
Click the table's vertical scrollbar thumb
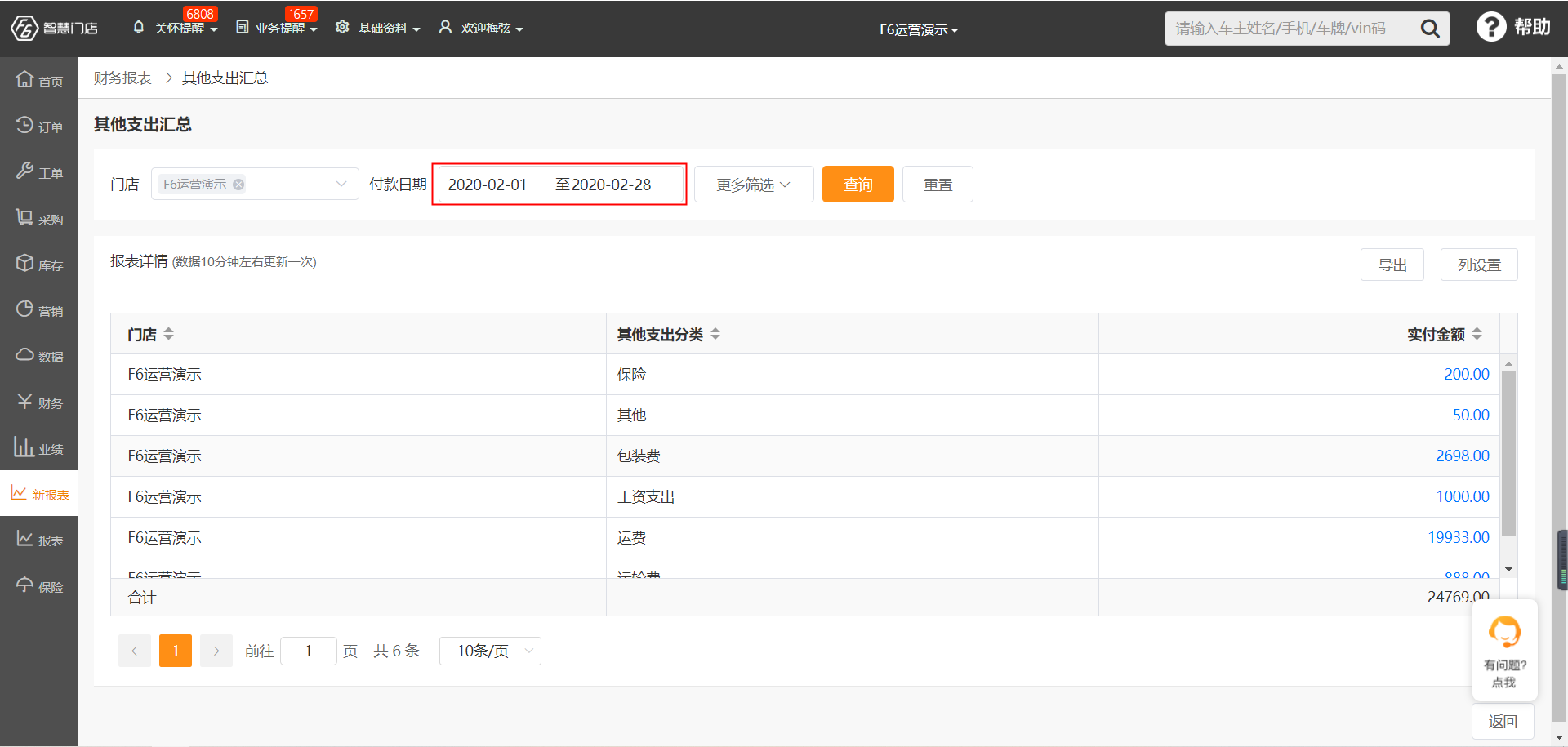point(1508,453)
